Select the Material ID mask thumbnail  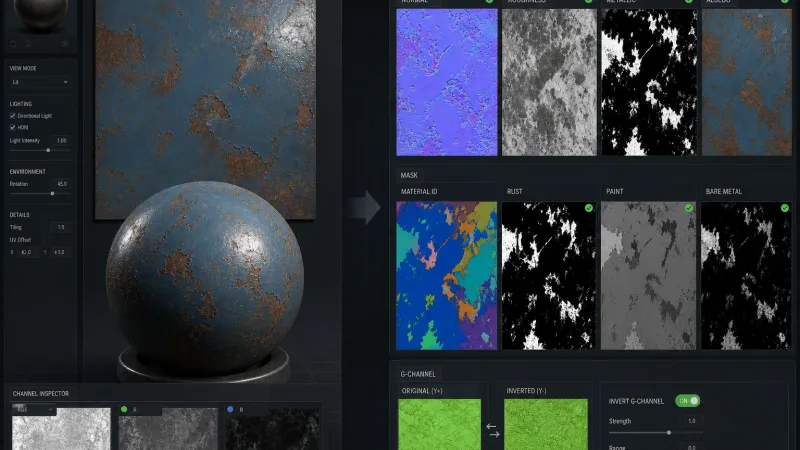pyautogui.click(x=446, y=276)
